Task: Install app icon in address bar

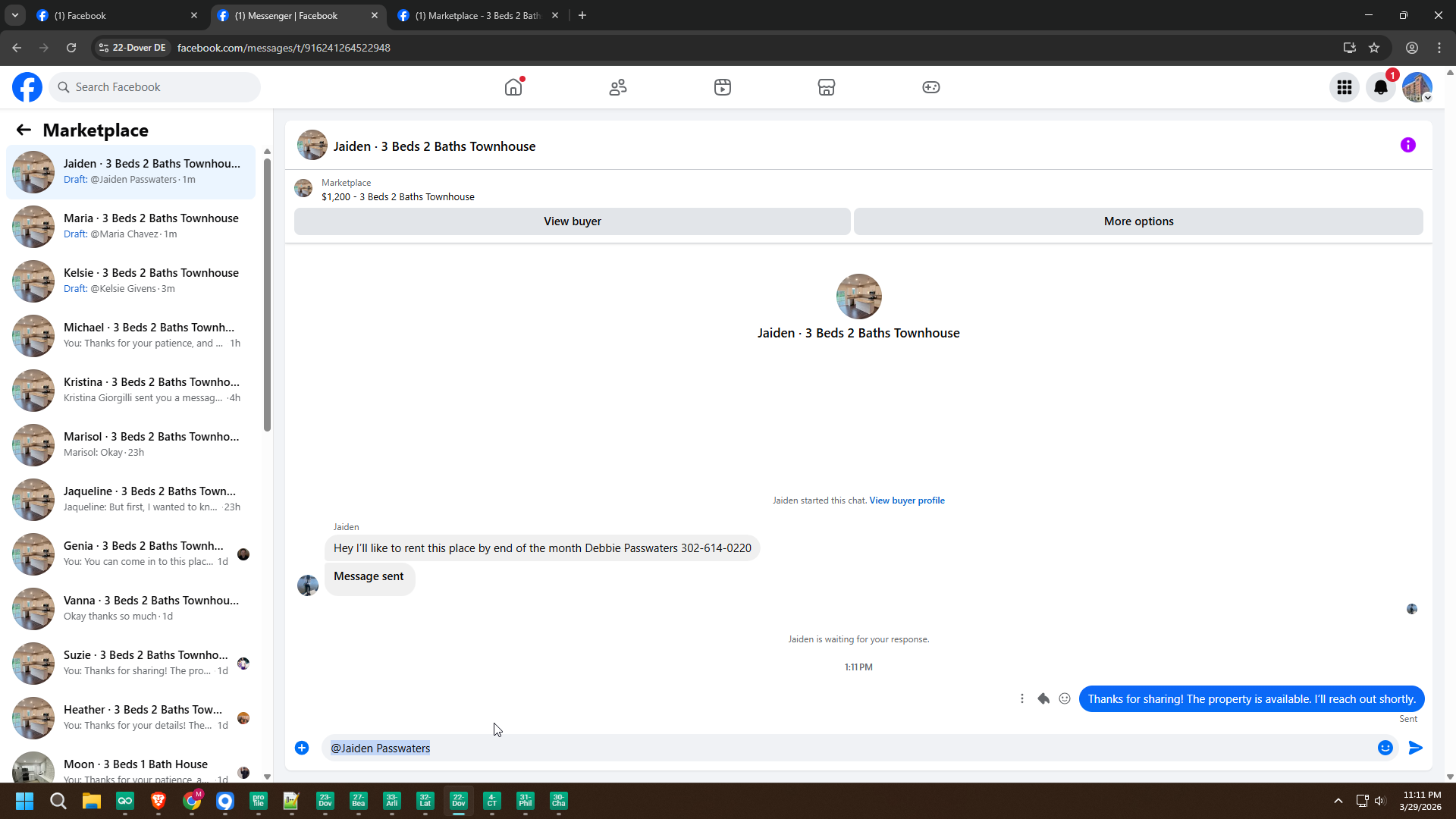Action: pyautogui.click(x=1350, y=48)
